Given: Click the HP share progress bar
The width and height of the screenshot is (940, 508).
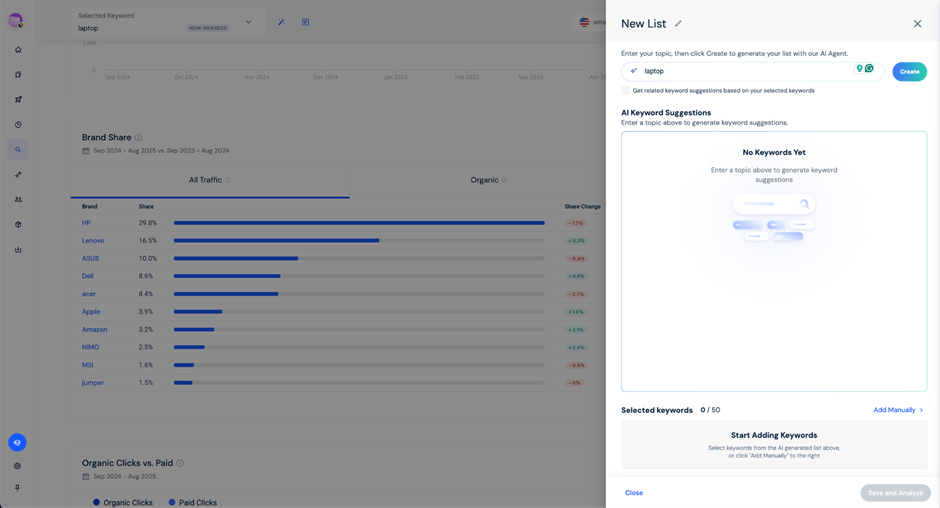Looking at the screenshot, I should [x=359, y=223].
